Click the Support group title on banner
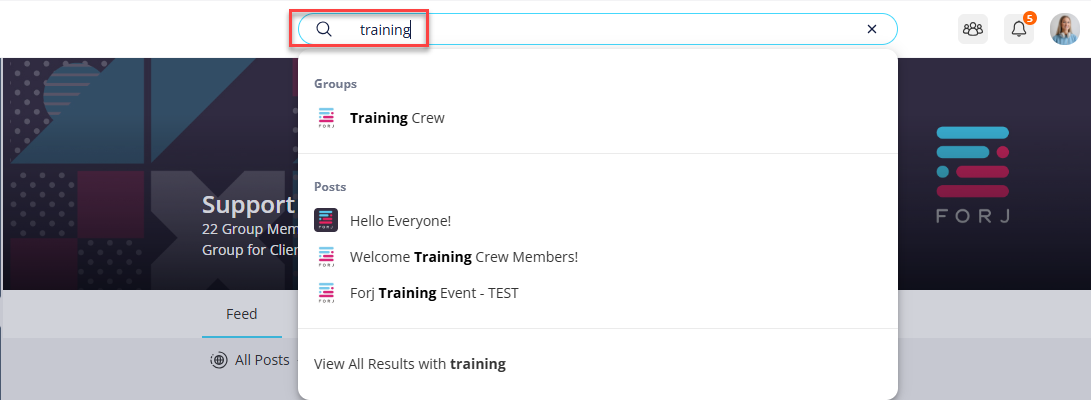Image resolution: width=1091 pixels, height=400 pixels. pyautogui.click(x=248, y=205)
